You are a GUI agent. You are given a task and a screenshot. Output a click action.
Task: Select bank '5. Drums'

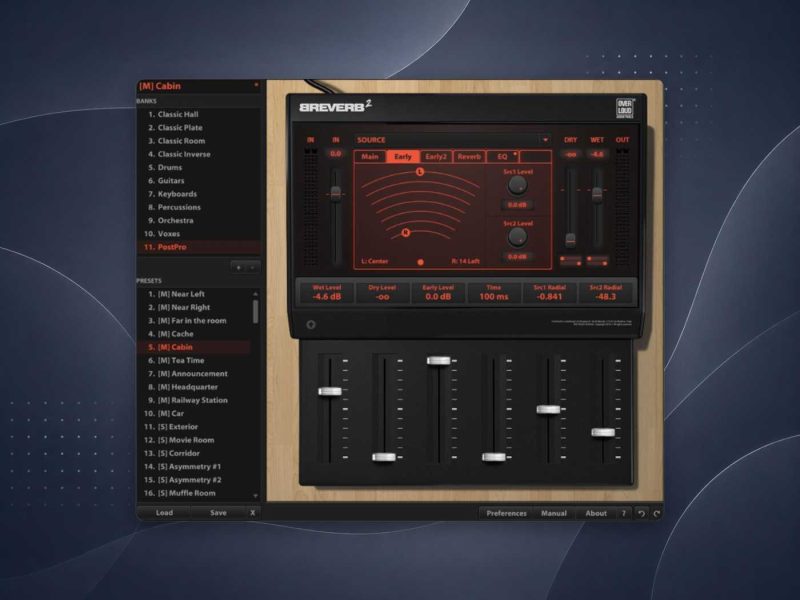(199, 167)
